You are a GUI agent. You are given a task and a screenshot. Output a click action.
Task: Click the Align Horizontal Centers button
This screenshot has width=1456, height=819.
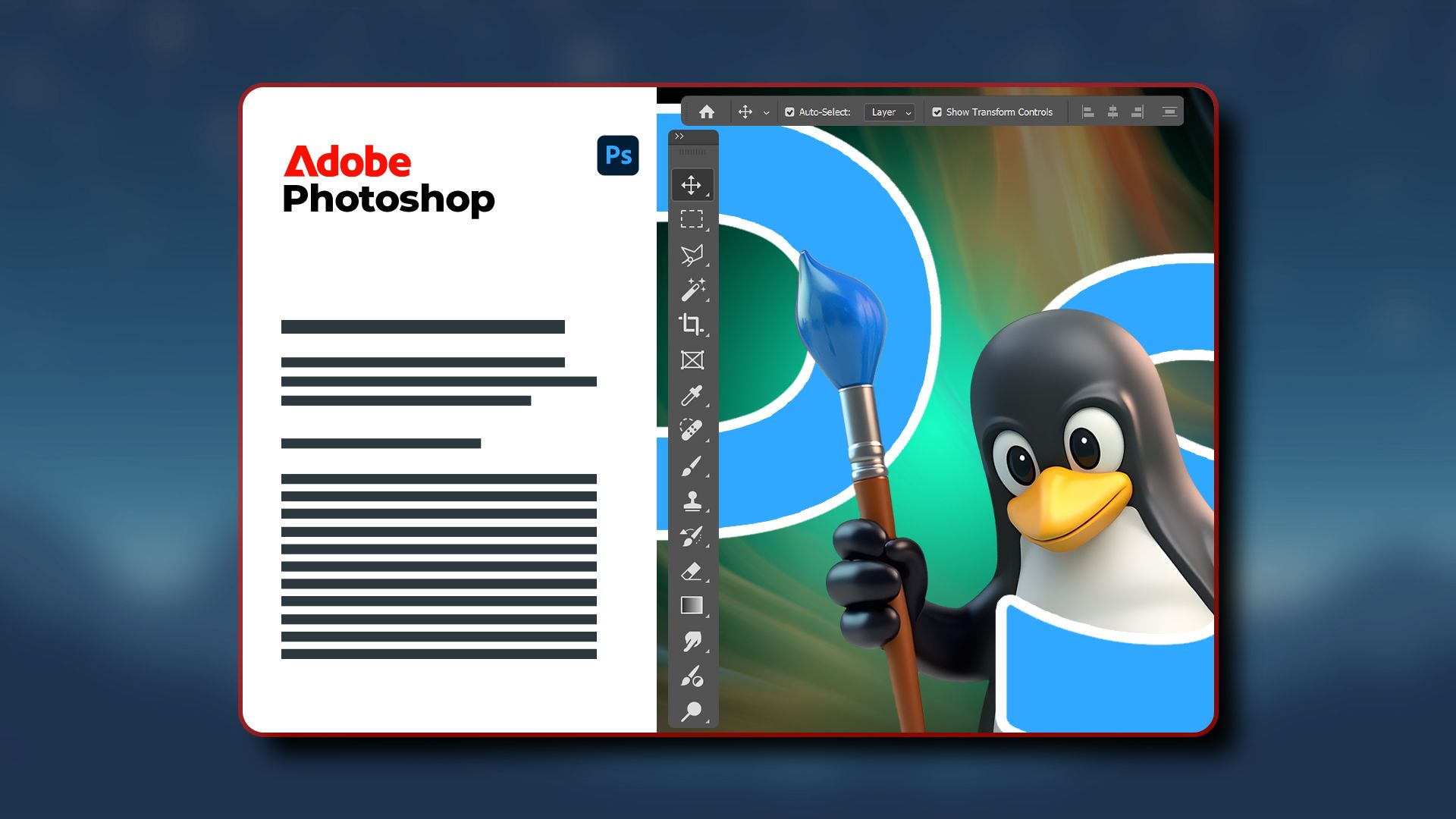1112,111
